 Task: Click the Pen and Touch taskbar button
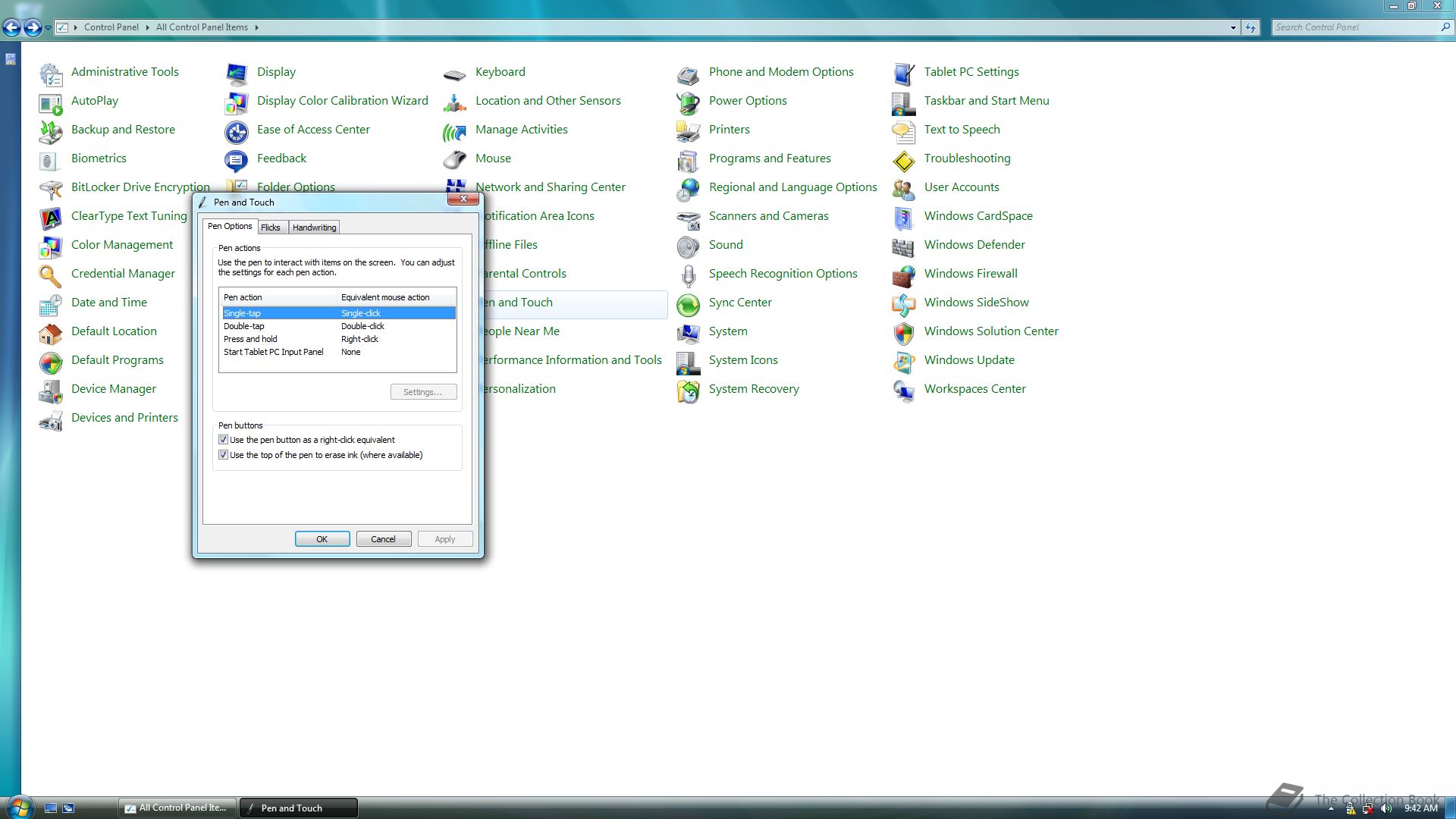pyautogui.click(x=298, y=808)
